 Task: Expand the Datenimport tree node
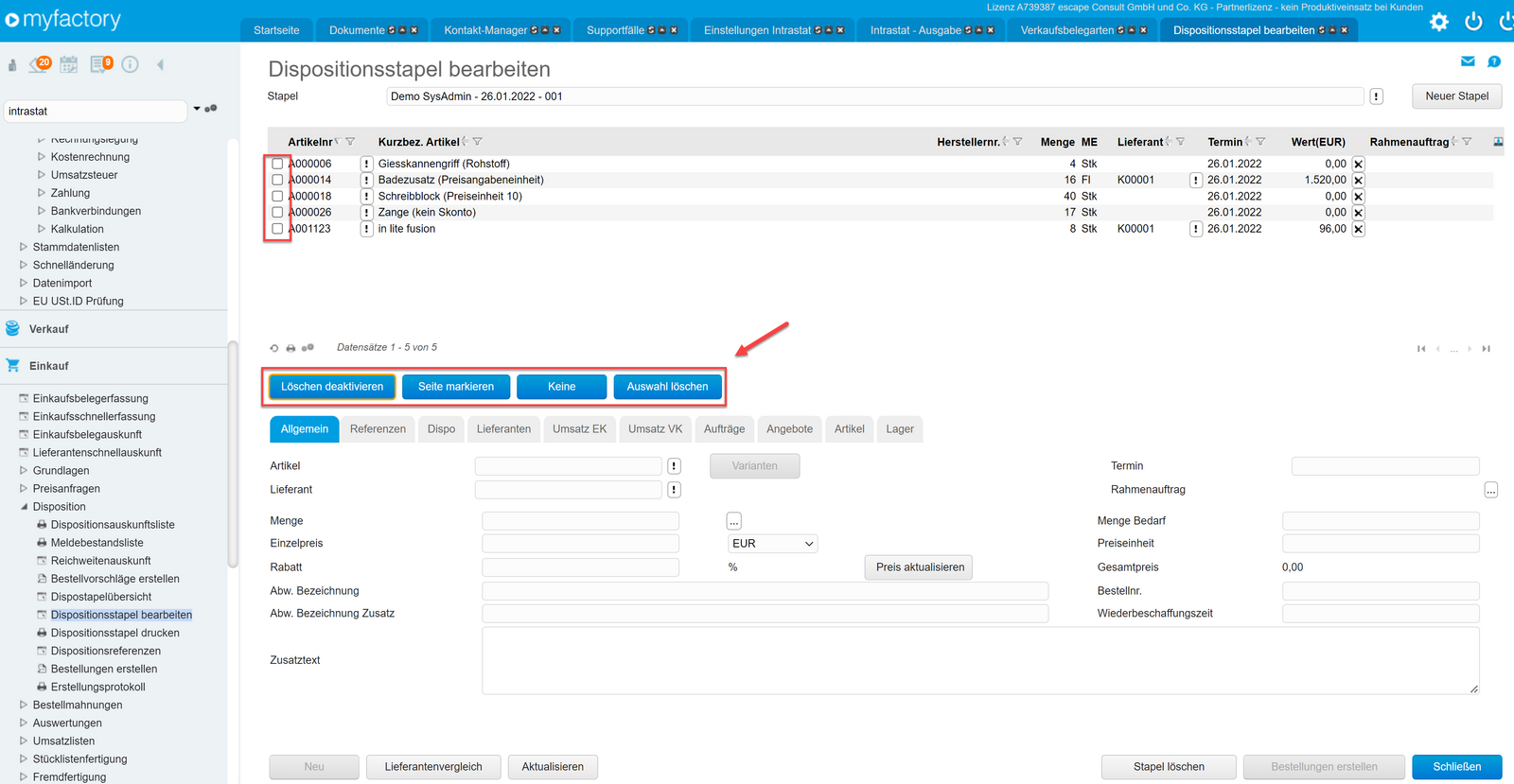coord(24,283)
